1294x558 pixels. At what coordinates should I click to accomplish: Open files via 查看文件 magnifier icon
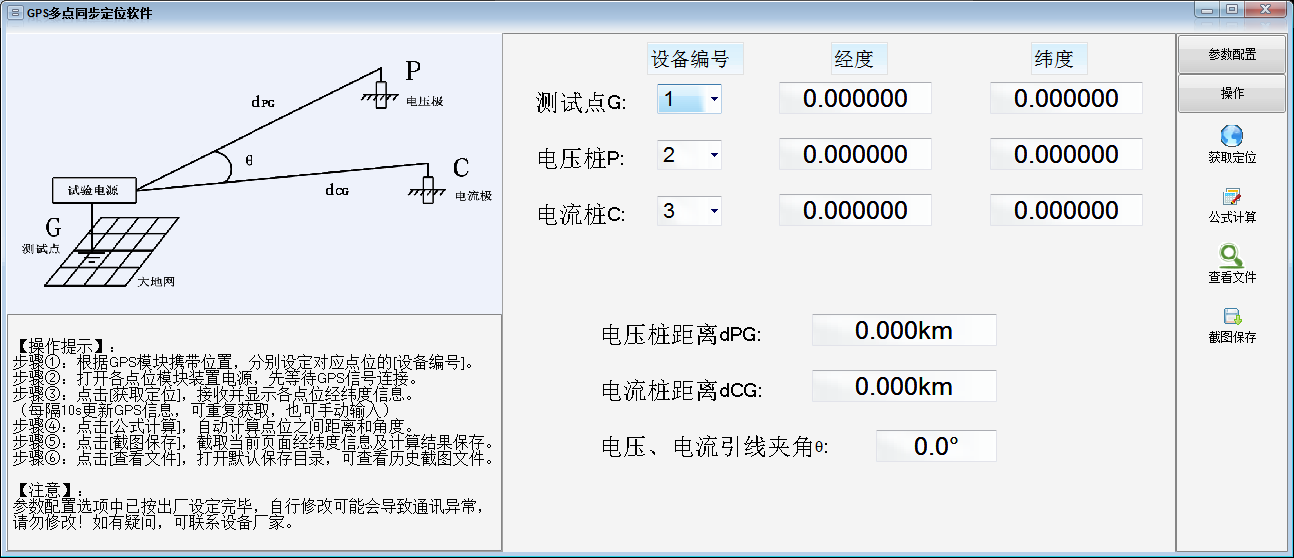[x=1231, y=257]
